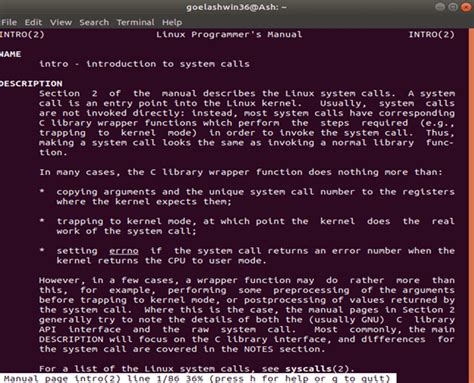
Task: Click the bullet line starting 'trapping to kernel mode, at which'
Action: click(255, 221)
